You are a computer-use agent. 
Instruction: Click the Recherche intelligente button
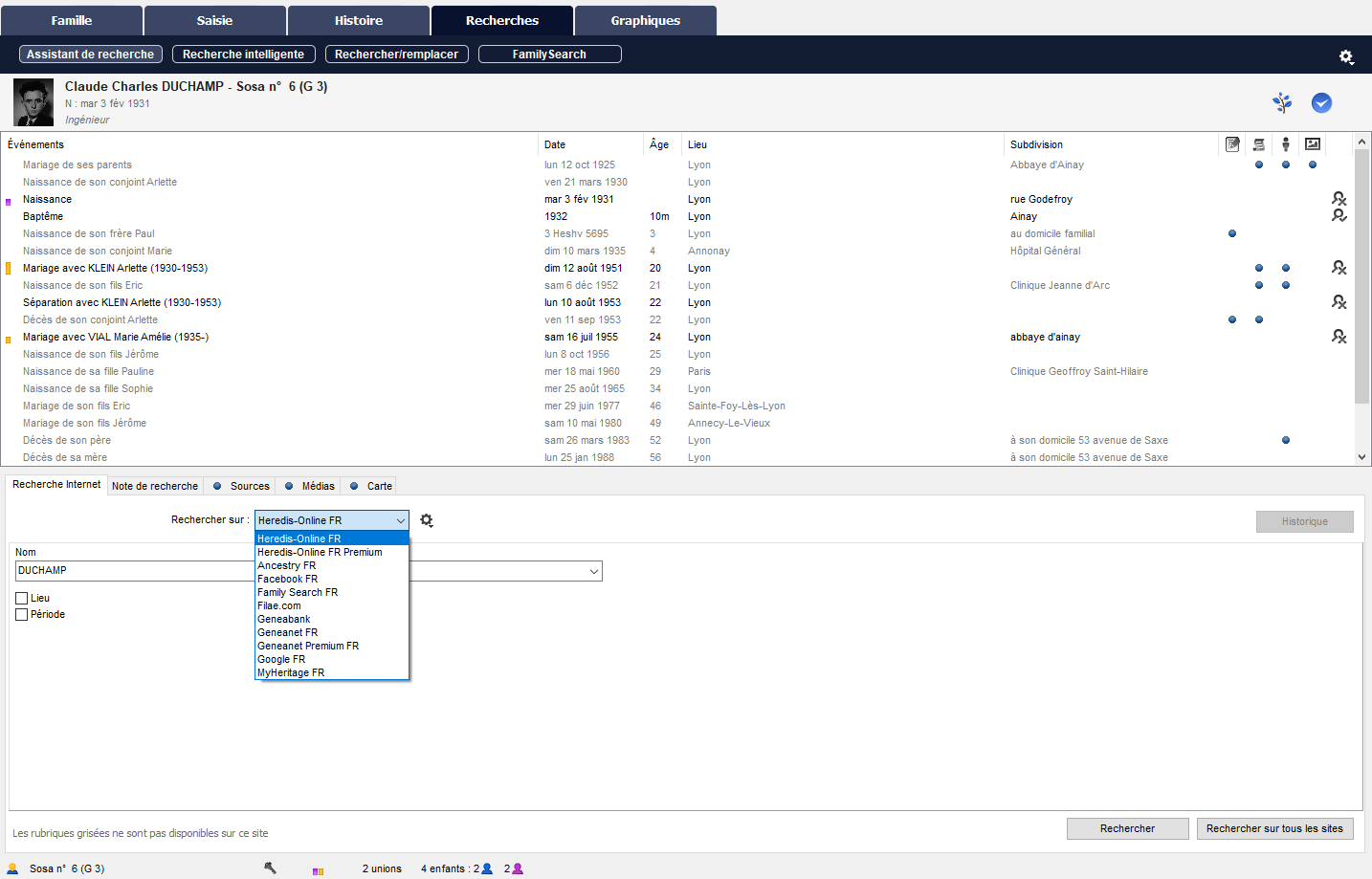pos(244,55)
